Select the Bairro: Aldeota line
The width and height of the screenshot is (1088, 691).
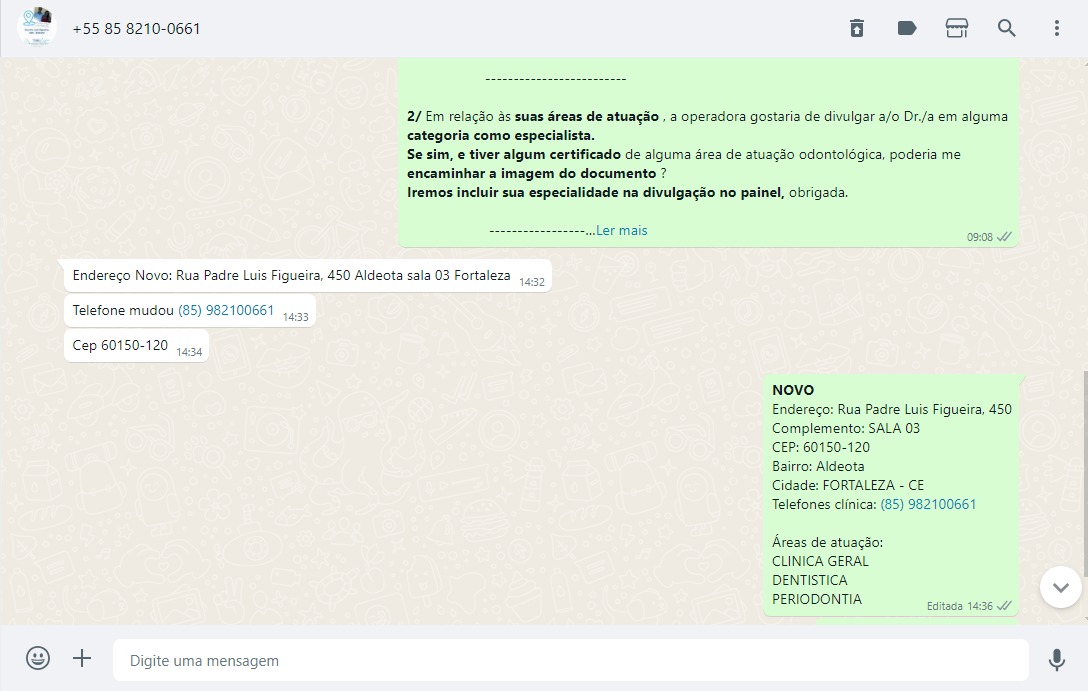[x=818, y=466]
